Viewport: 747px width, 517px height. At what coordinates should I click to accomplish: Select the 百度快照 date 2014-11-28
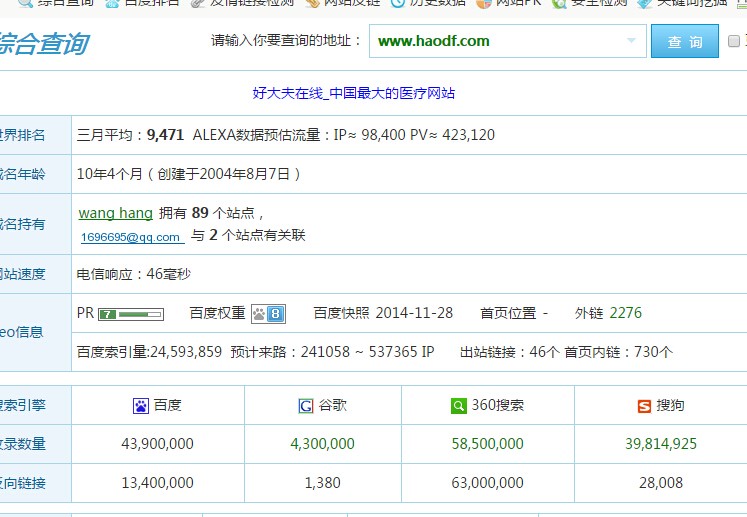pos(414,313)
